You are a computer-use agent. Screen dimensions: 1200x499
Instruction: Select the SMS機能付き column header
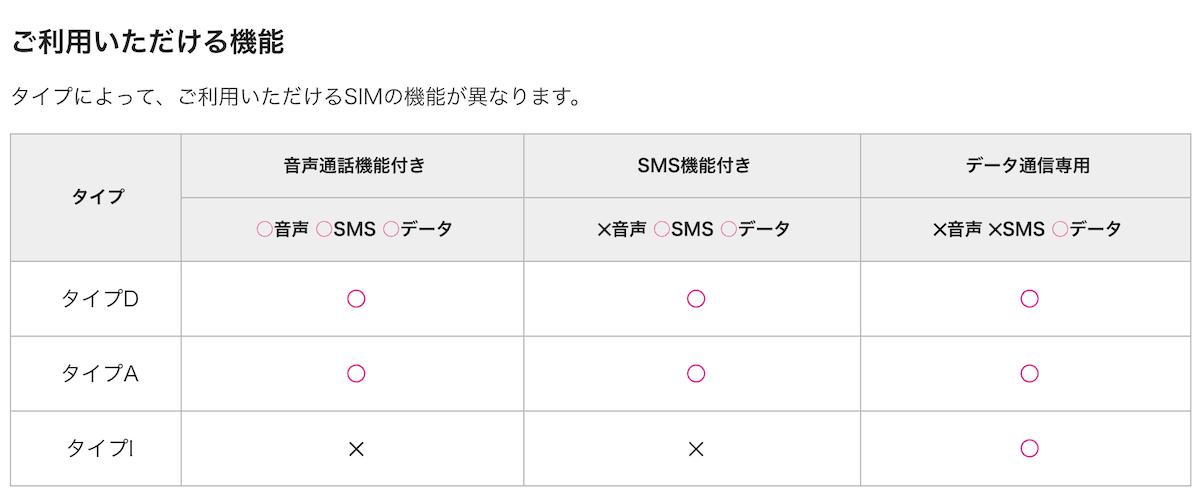tap(694, 166)
